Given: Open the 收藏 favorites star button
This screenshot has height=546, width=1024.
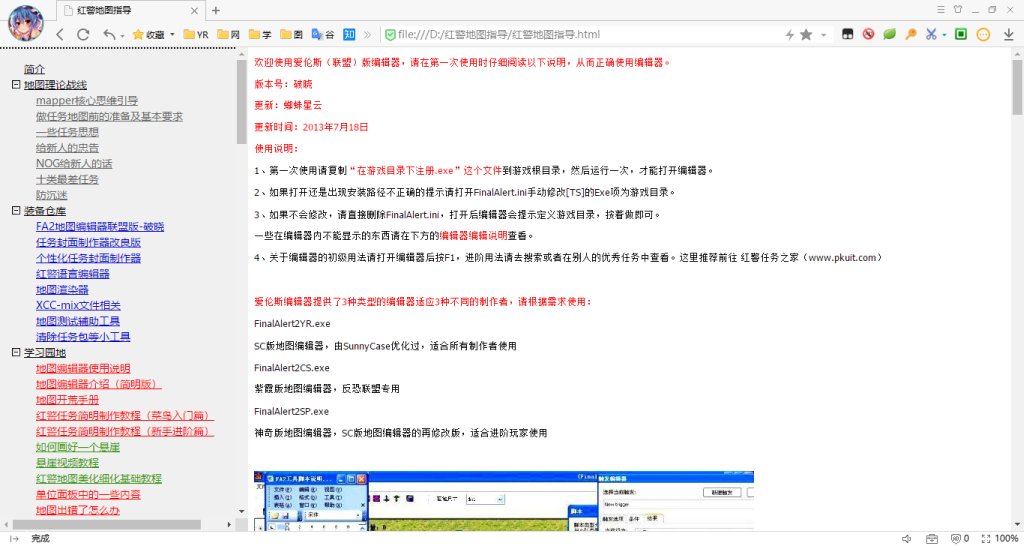Looking at the screenshot, I should click(x=148, y=35).
